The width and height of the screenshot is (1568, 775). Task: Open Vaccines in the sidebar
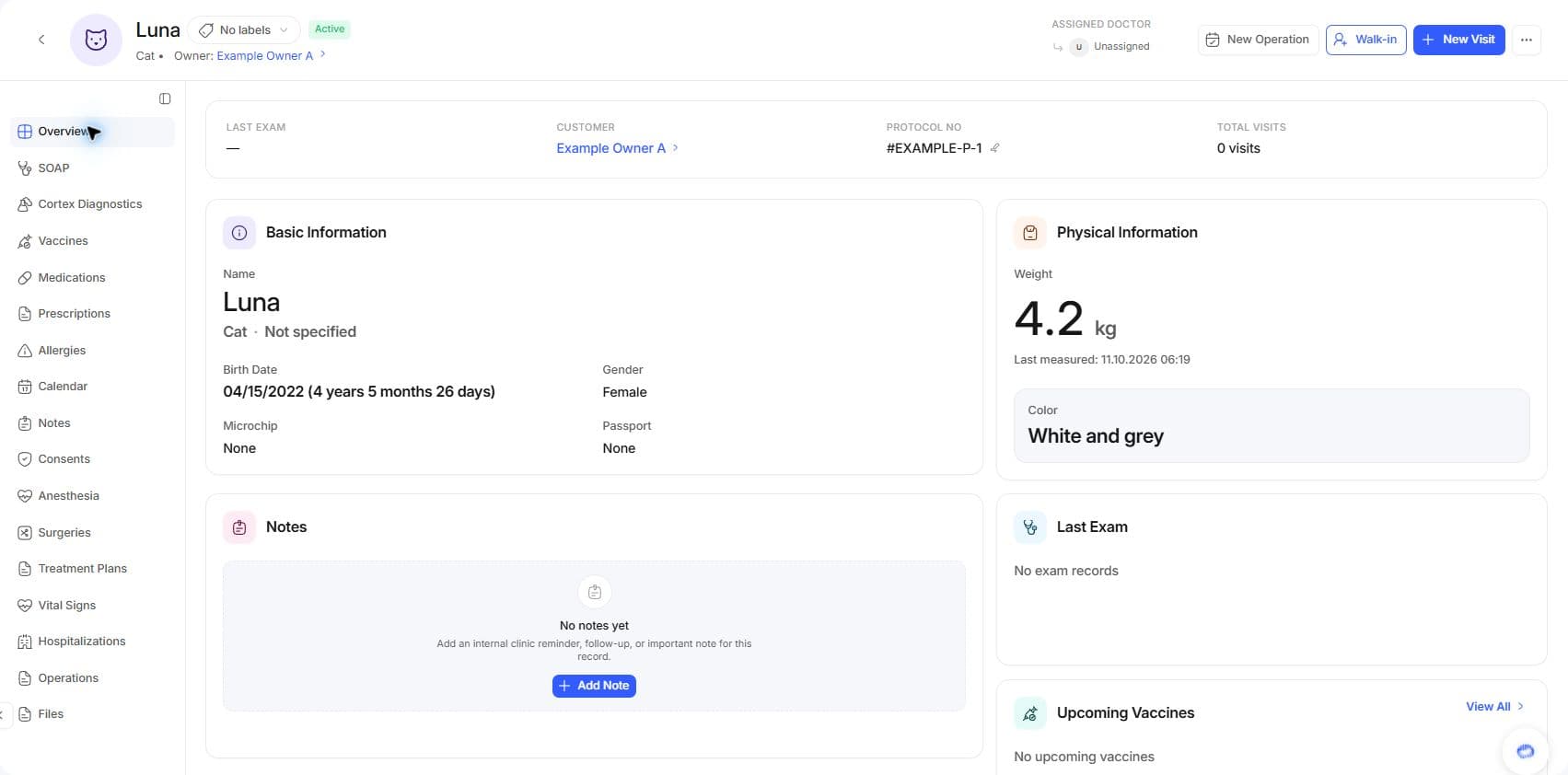[x=92, y=241]
